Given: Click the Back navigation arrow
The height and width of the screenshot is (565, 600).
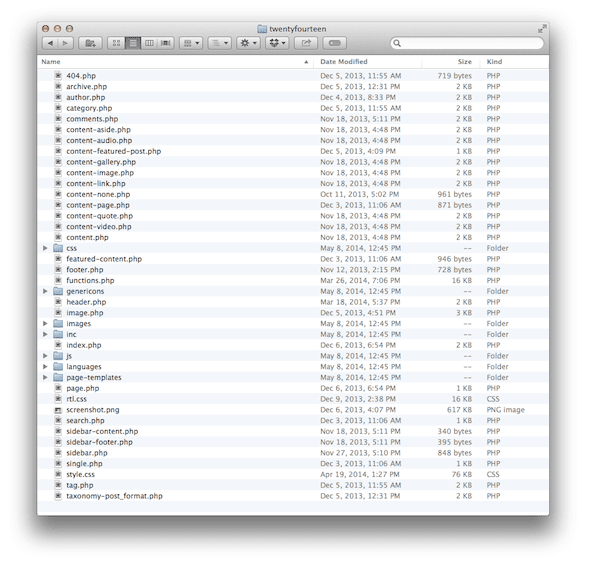Looking at the screenshot, I should pos(50,44).
